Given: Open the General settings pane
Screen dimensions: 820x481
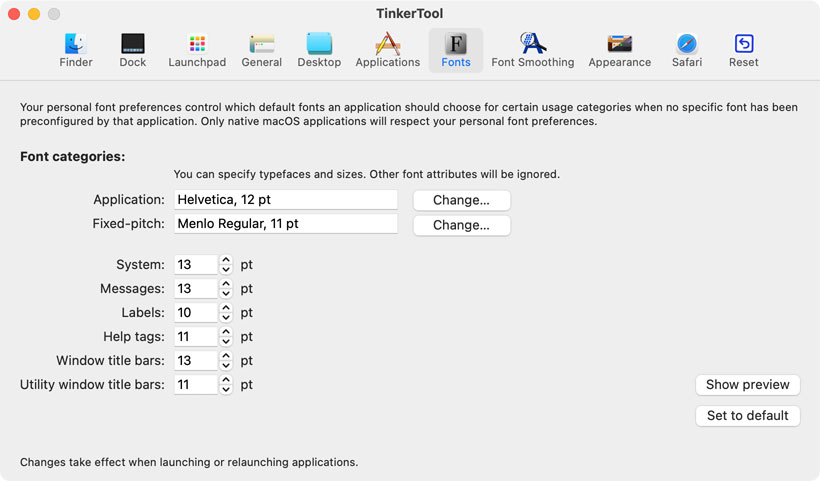Looking at the screenshot, I should click(261, 51).
